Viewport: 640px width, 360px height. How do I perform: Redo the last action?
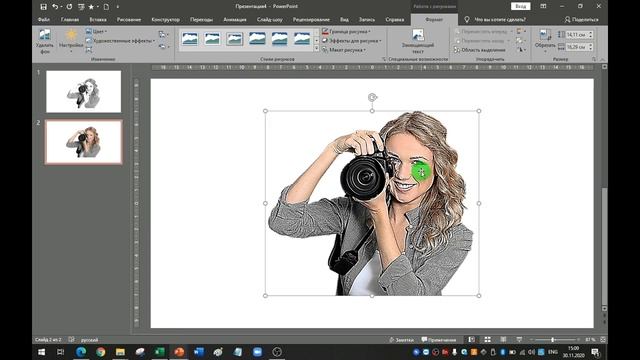69,7
